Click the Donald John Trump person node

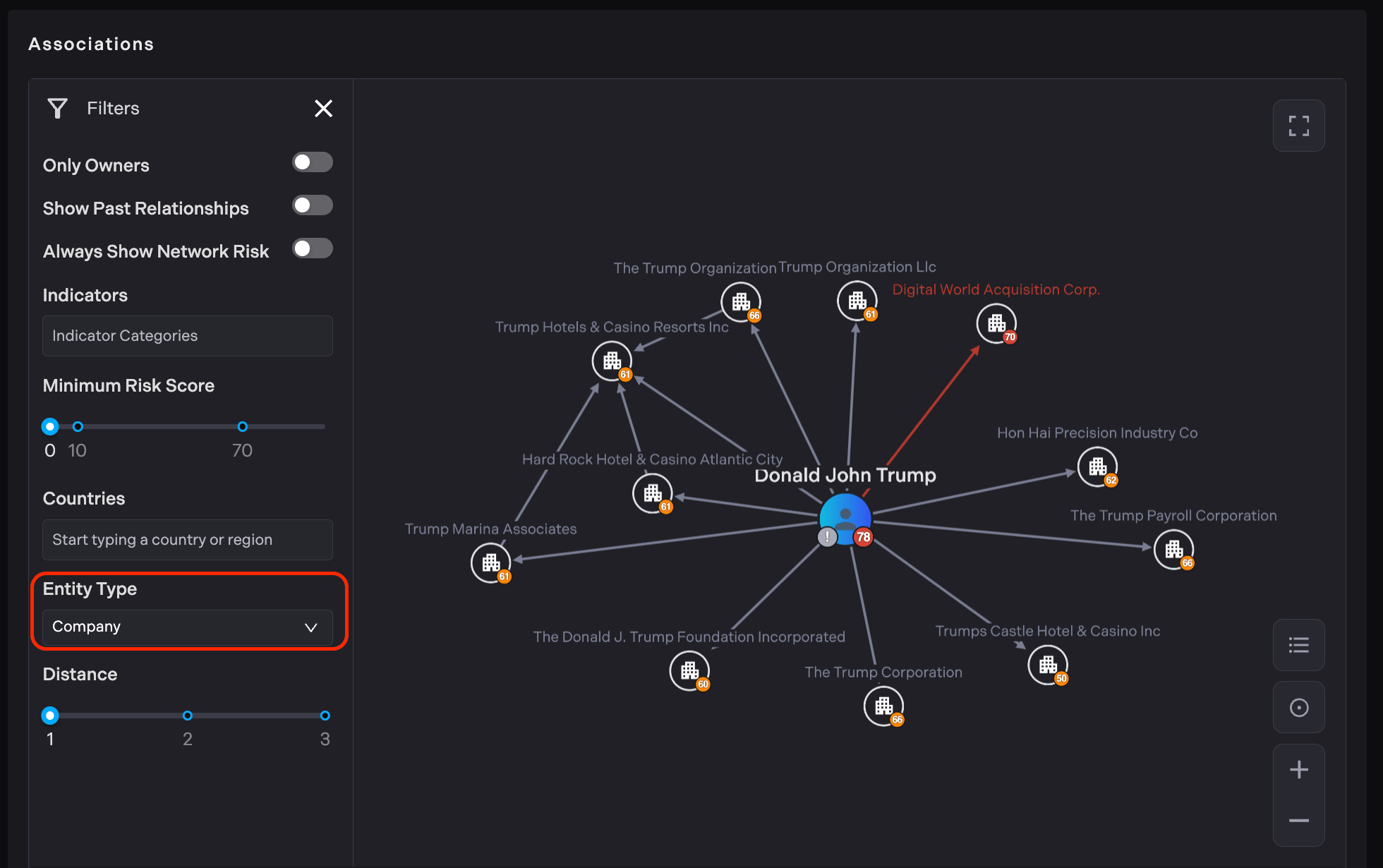[x=845, y=519]
